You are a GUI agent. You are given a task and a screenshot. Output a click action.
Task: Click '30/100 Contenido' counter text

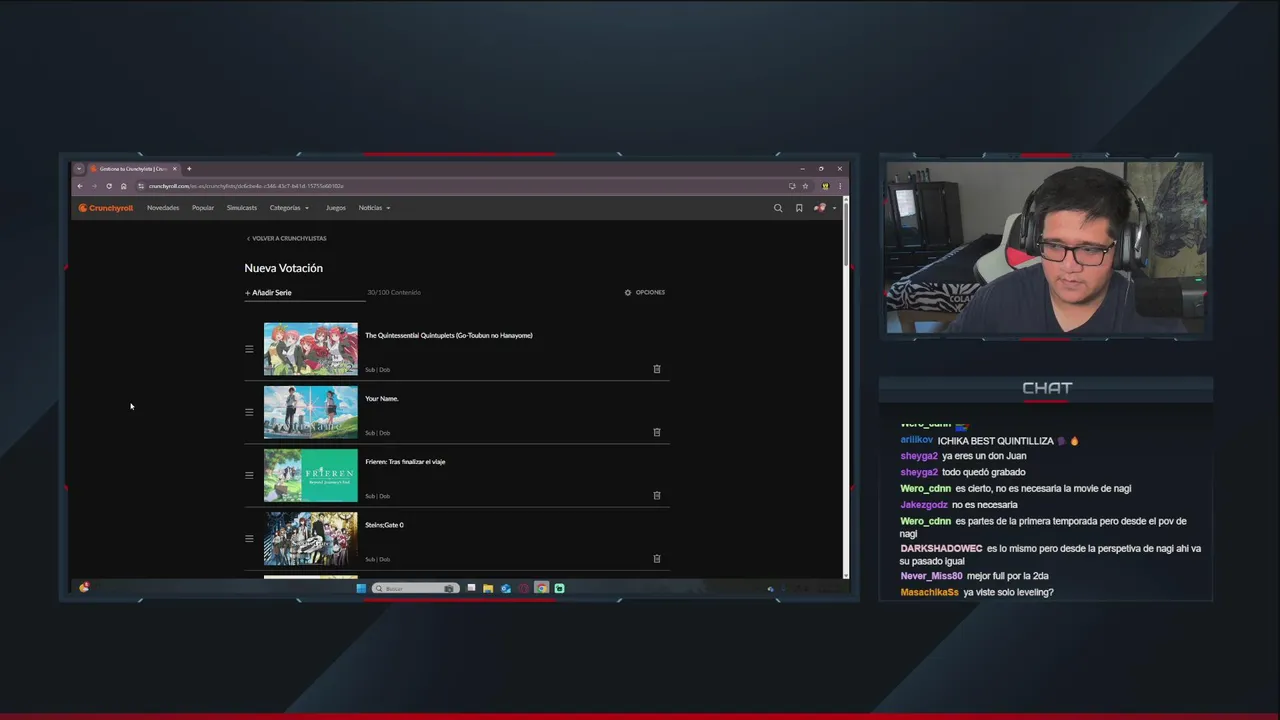coord(394,293)
